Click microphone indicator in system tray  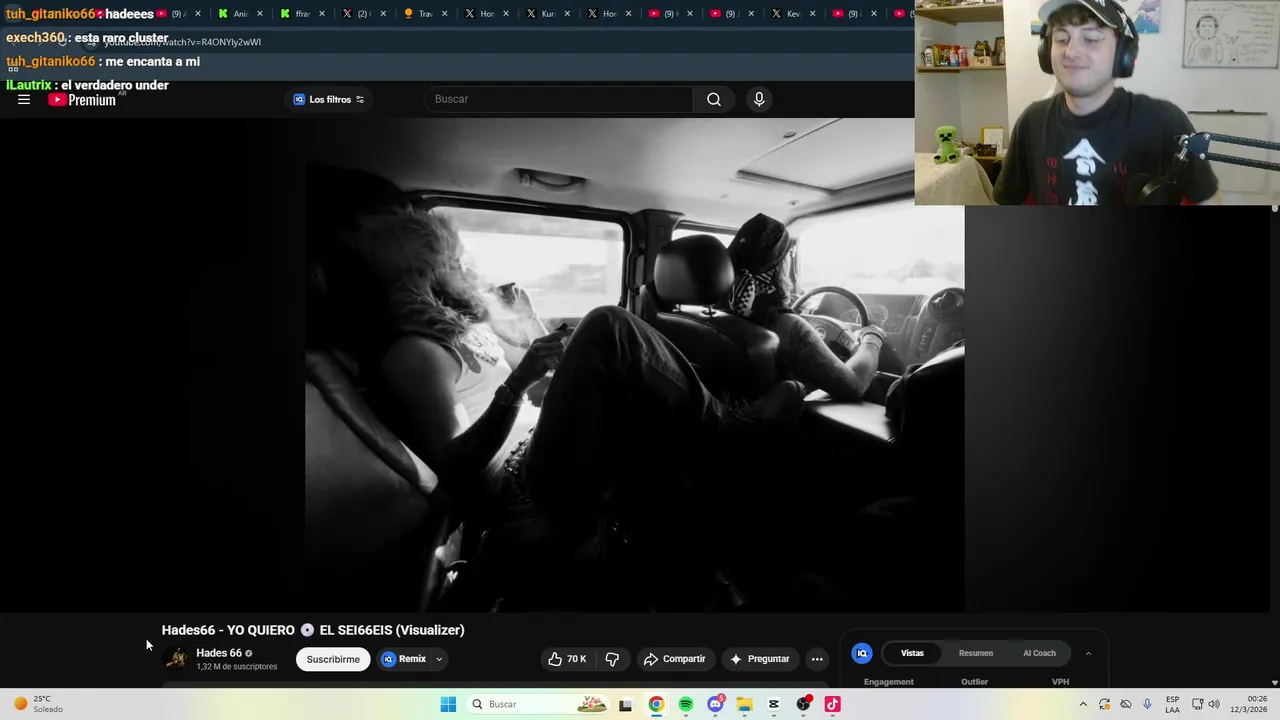point(1147,704)
